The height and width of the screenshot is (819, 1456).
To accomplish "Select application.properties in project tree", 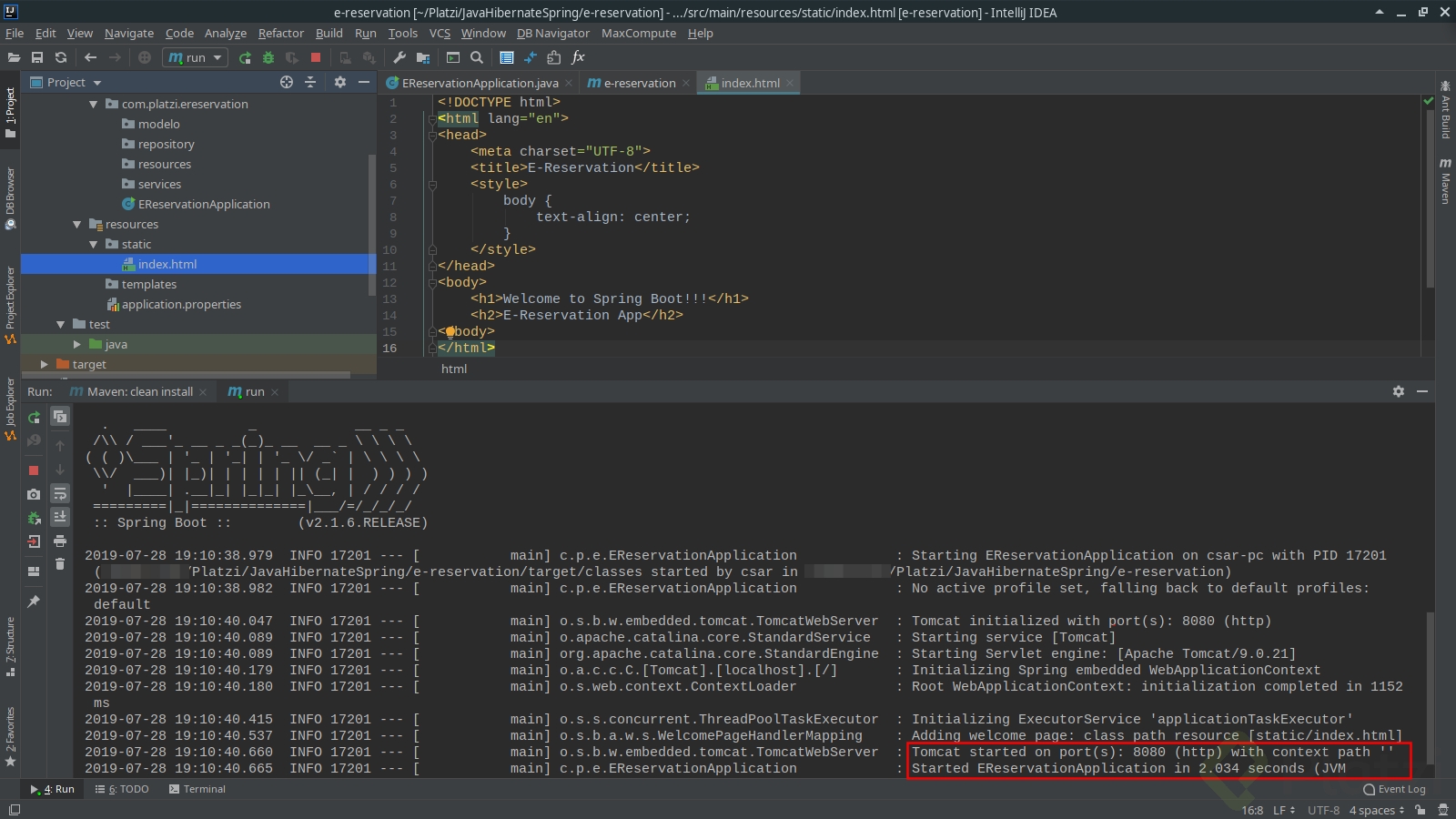I will coord(181,305).
